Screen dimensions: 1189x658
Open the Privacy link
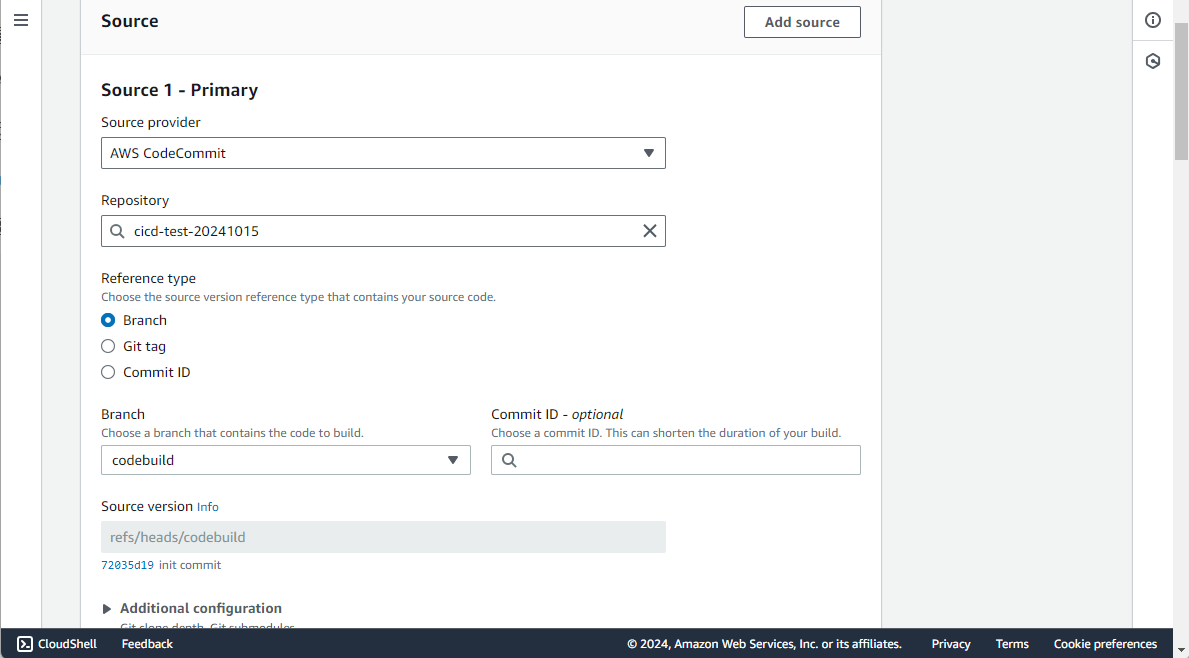point(951,644)
